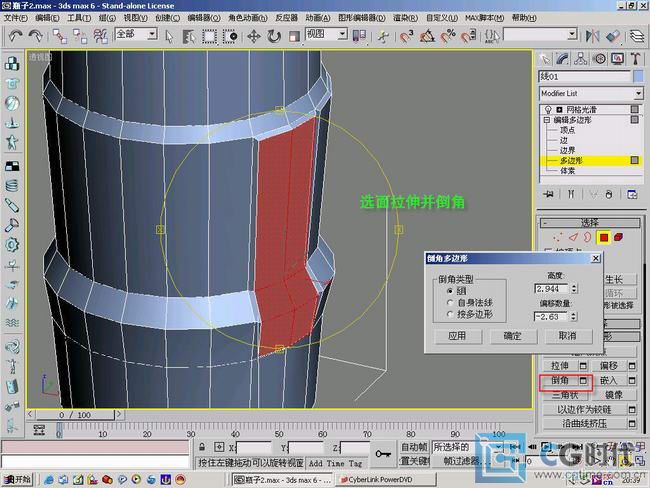Activate the Select and Scale tool
Screen dimensions: 650x488
click(x=294, y=36)
